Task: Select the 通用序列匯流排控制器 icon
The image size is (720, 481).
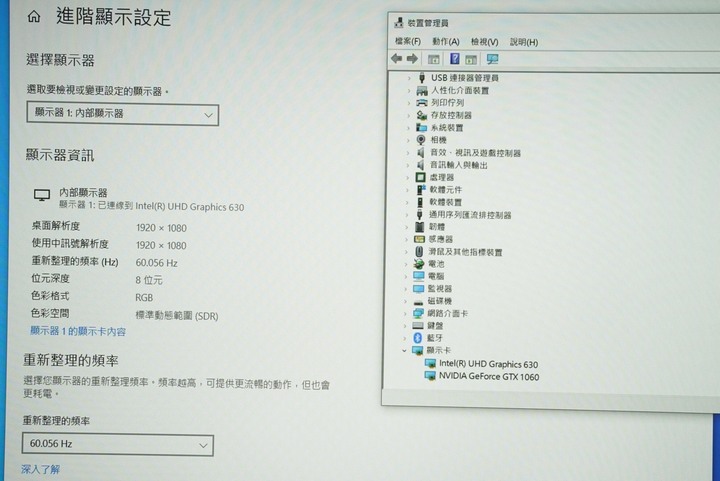Action: (x=419, y=214)
